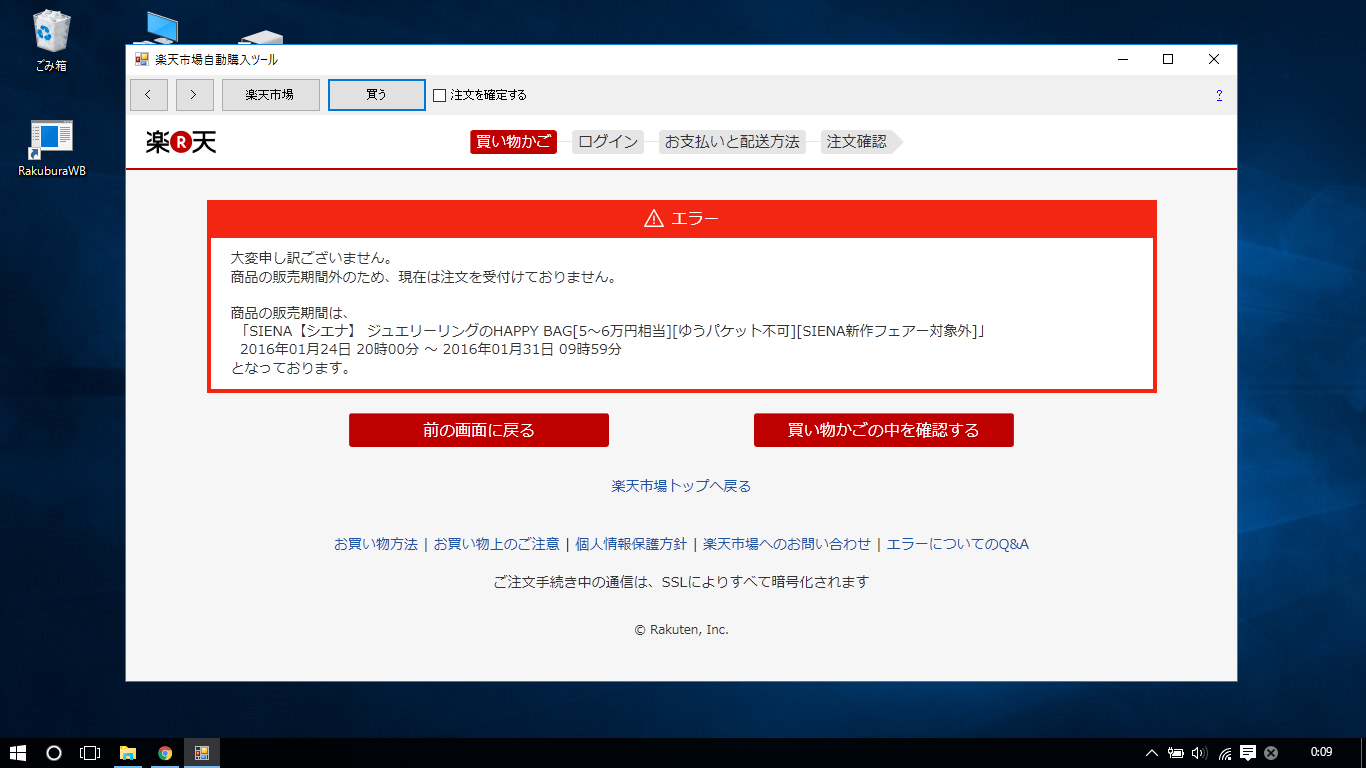1366x768 pixels.
Task: Go back with the left arrow button
Action: (x=149, y=95)
